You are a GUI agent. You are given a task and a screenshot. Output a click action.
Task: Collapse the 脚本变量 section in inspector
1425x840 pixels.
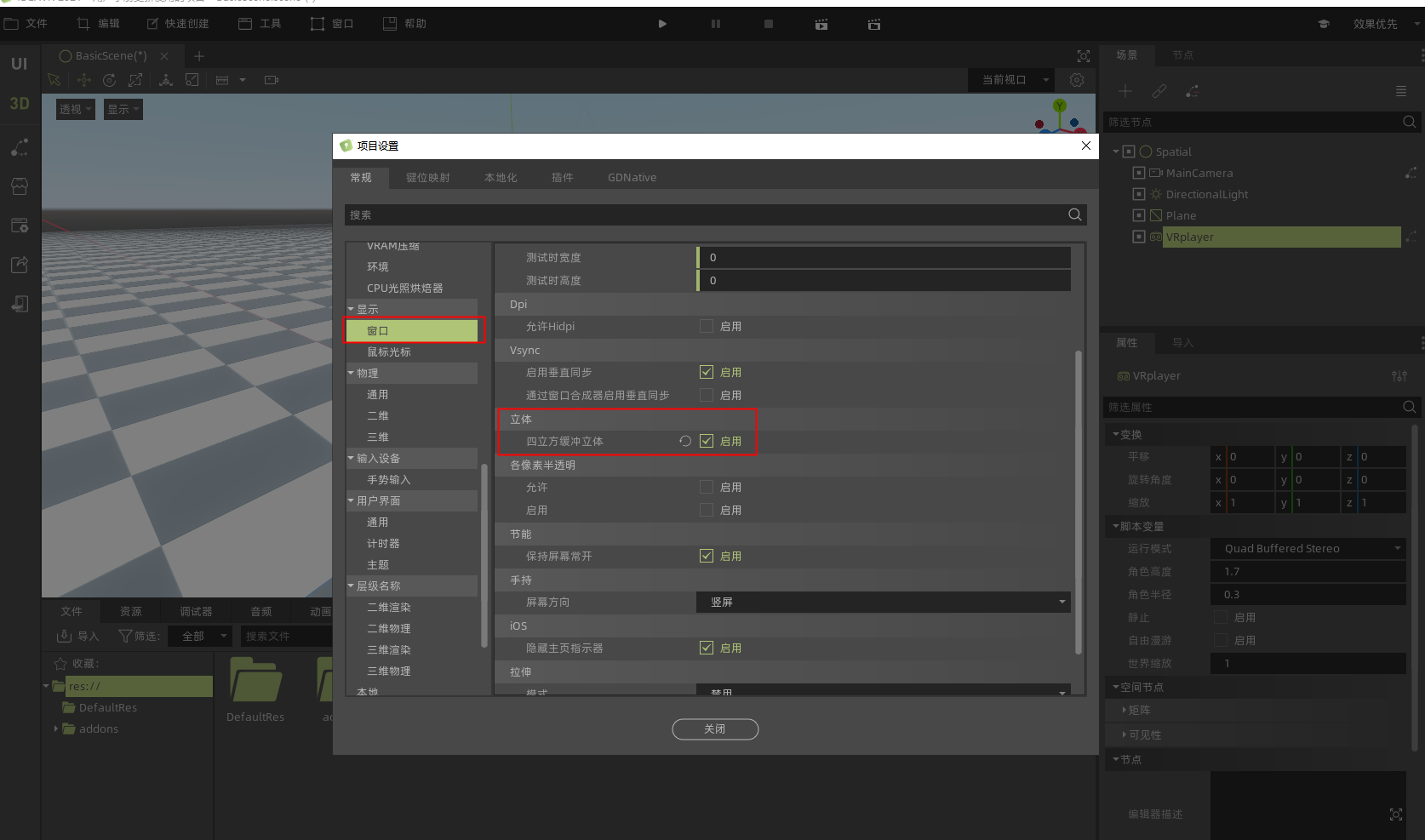pos(1116,527)
